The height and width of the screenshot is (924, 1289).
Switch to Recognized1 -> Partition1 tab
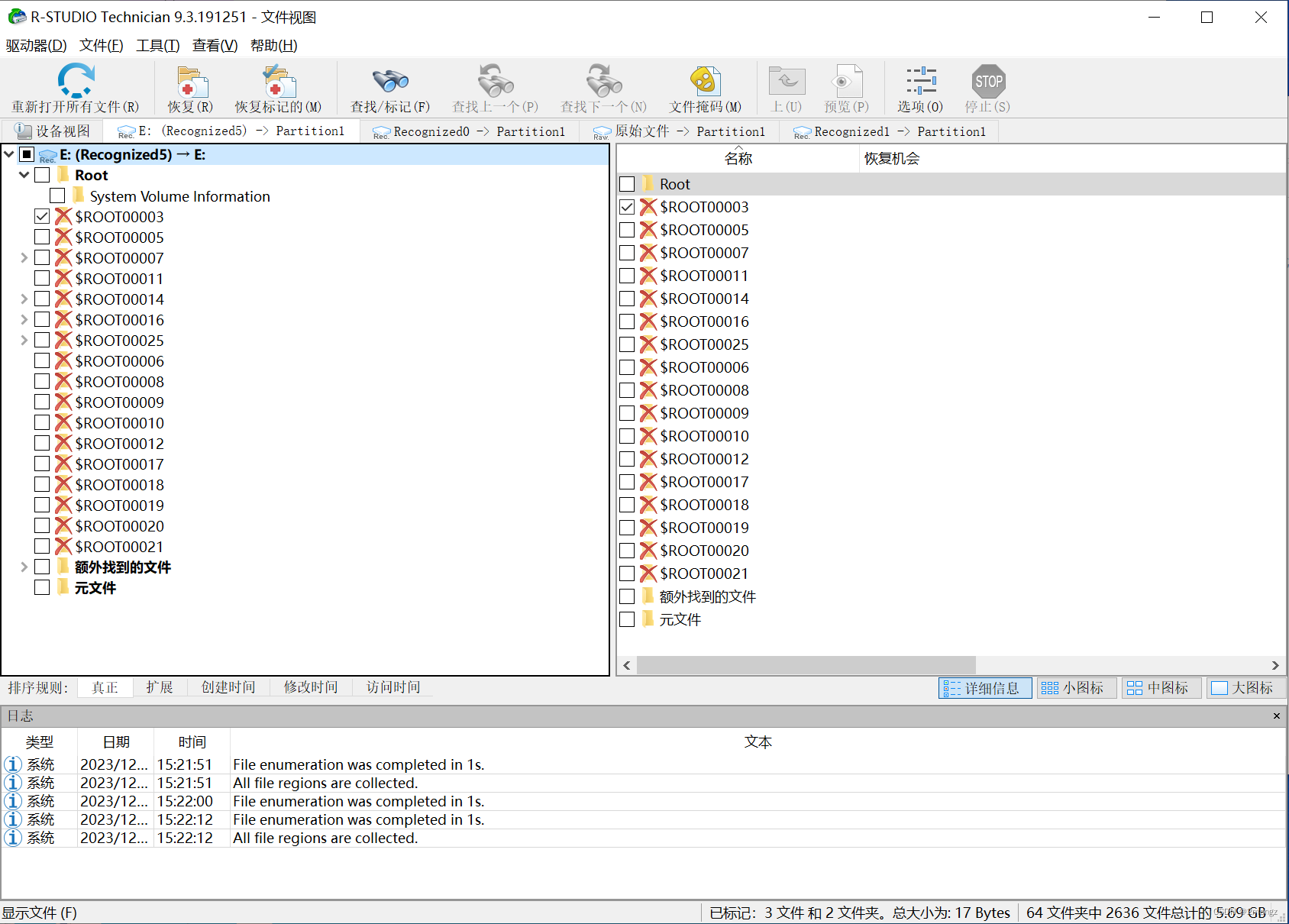click(890, 131)
